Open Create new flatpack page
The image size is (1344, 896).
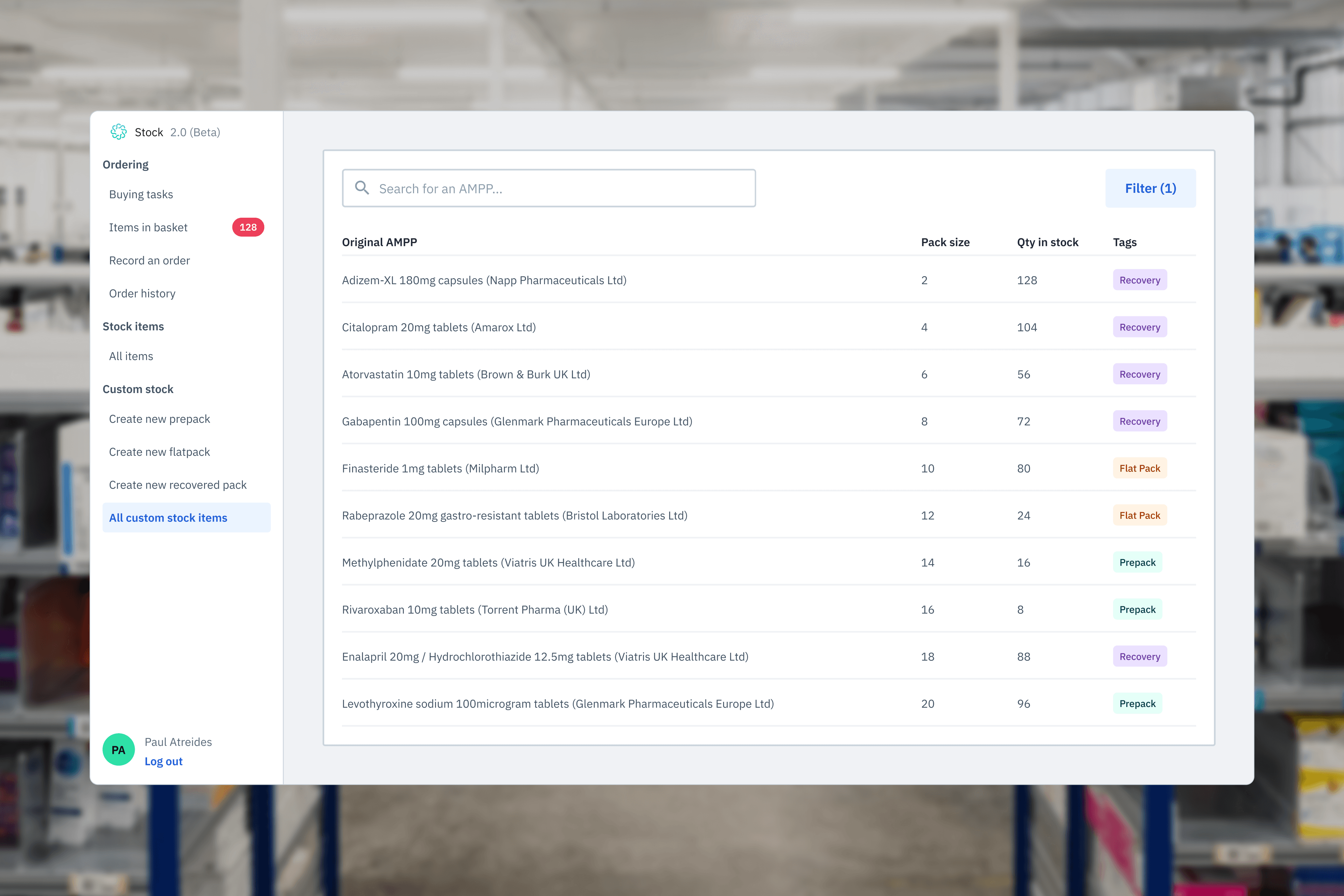(160, 451)
